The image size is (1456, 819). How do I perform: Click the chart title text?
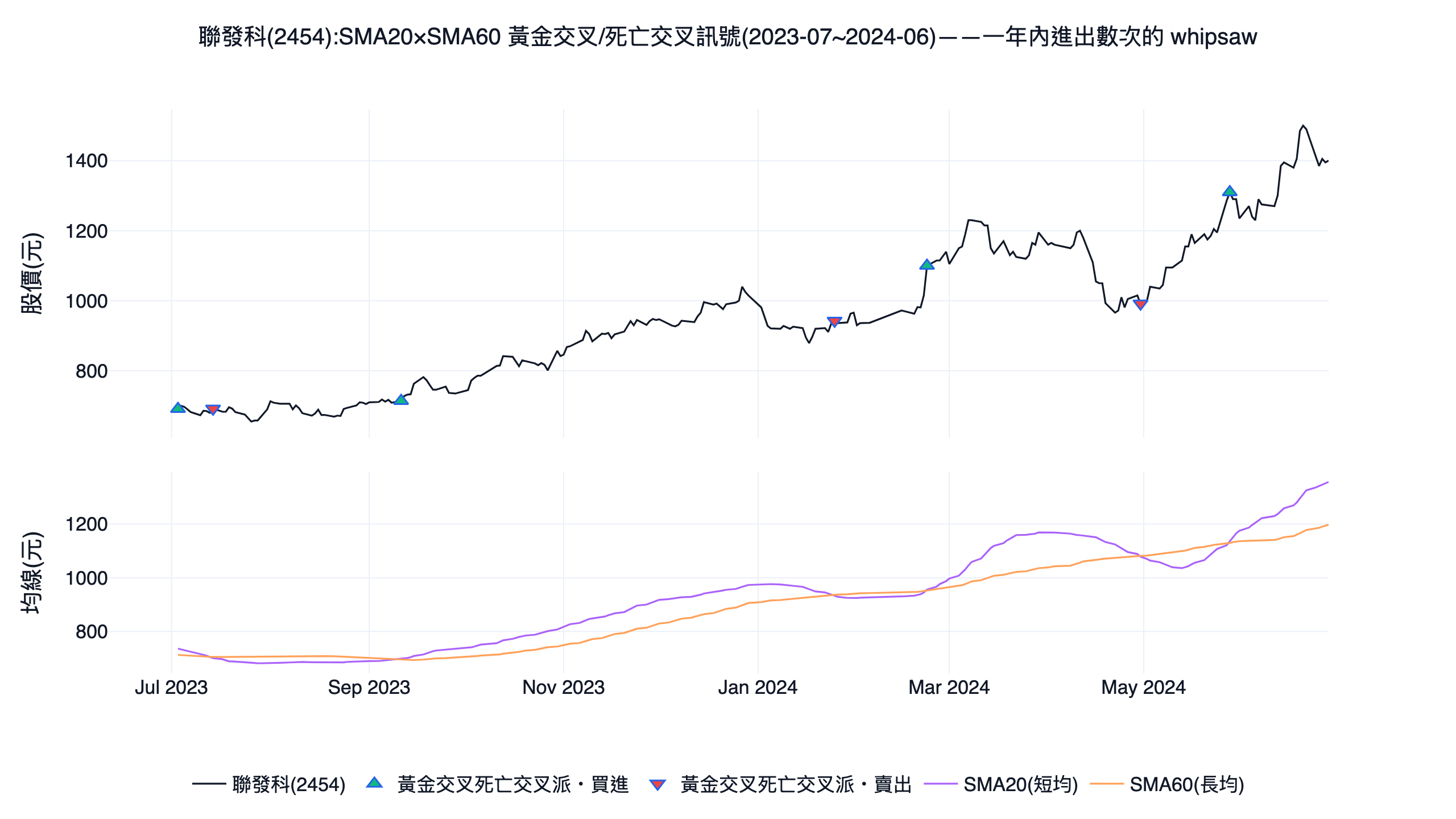pos(728,37)
